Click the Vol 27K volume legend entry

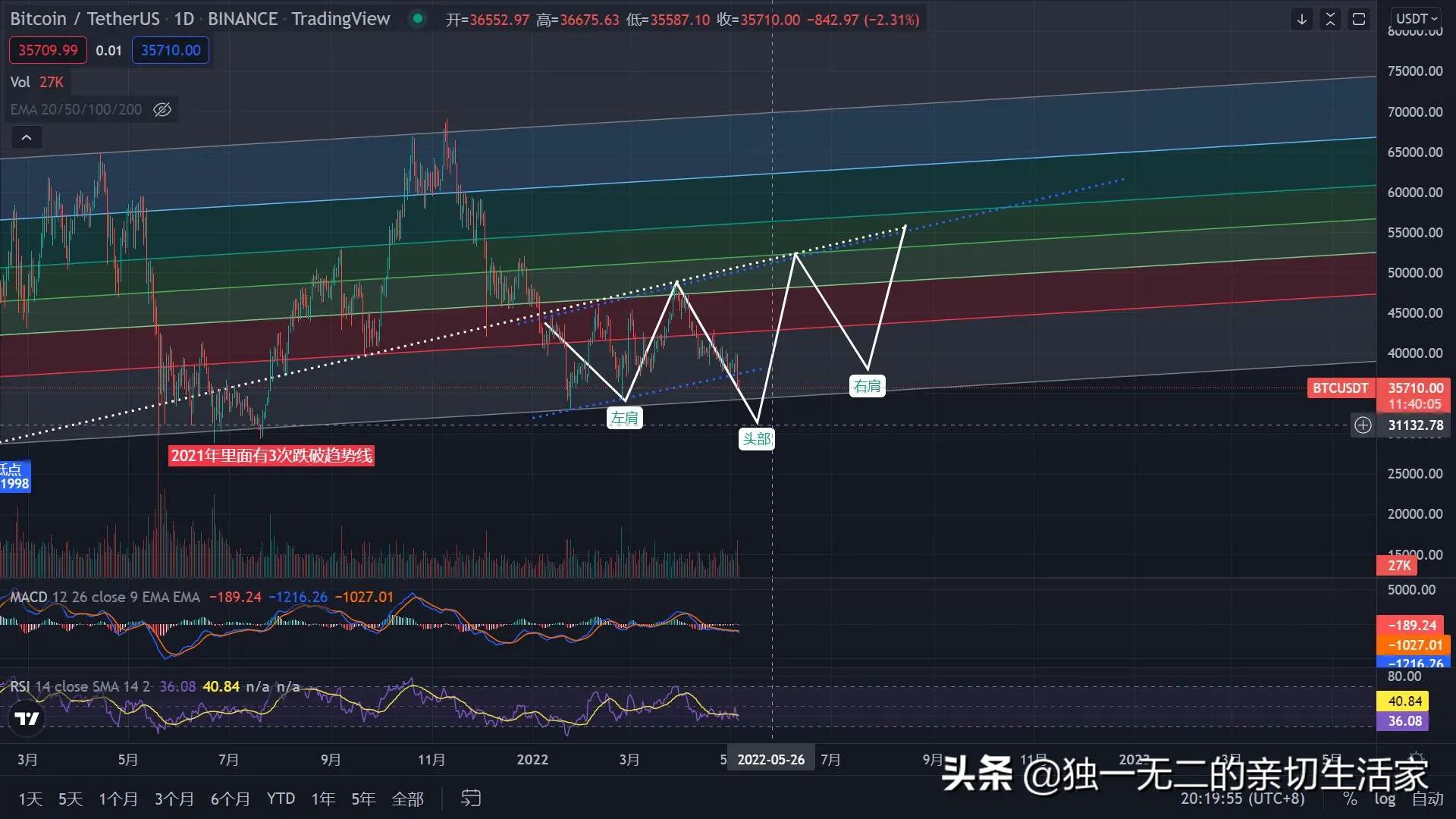coord(36,81)
